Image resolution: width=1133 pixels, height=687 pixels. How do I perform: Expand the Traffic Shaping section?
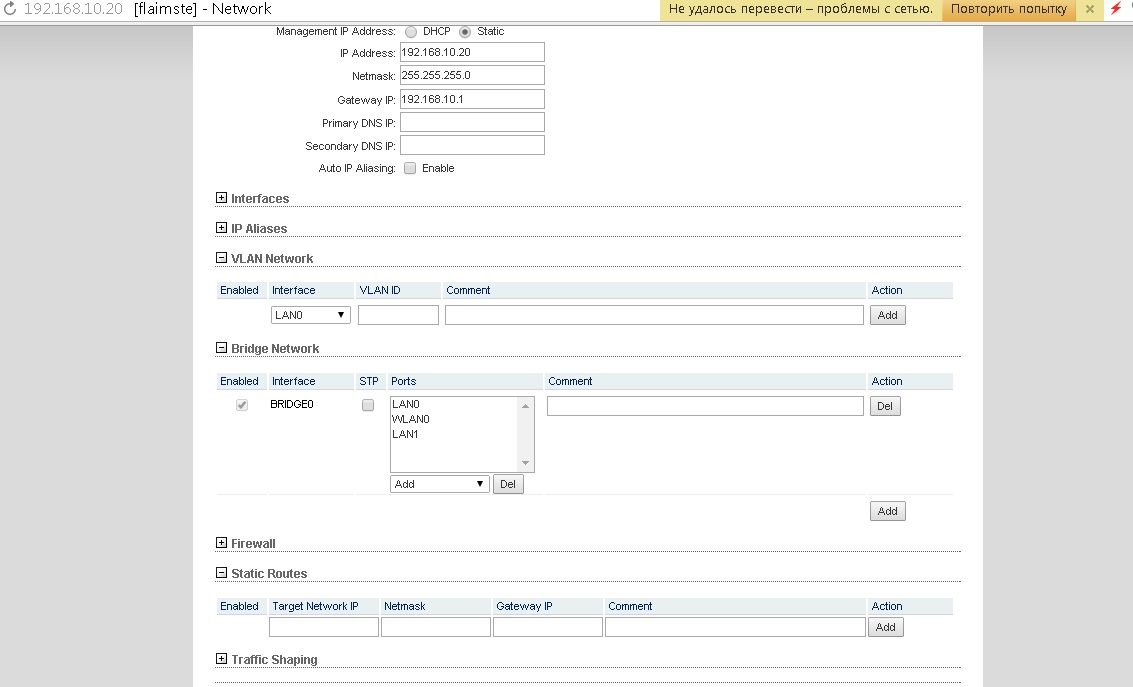222,659
